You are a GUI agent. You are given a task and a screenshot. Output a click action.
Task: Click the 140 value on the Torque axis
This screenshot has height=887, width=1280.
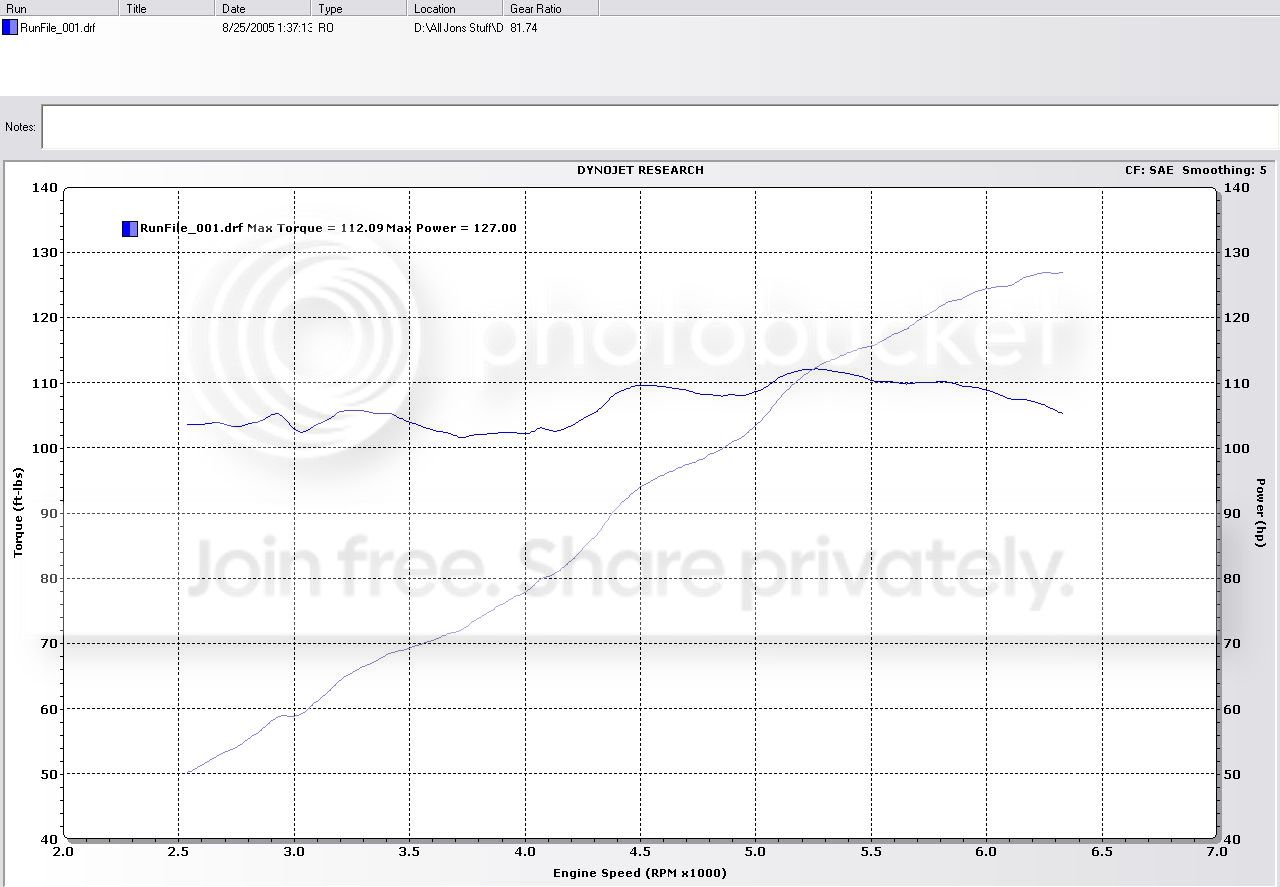coord(45,187)
